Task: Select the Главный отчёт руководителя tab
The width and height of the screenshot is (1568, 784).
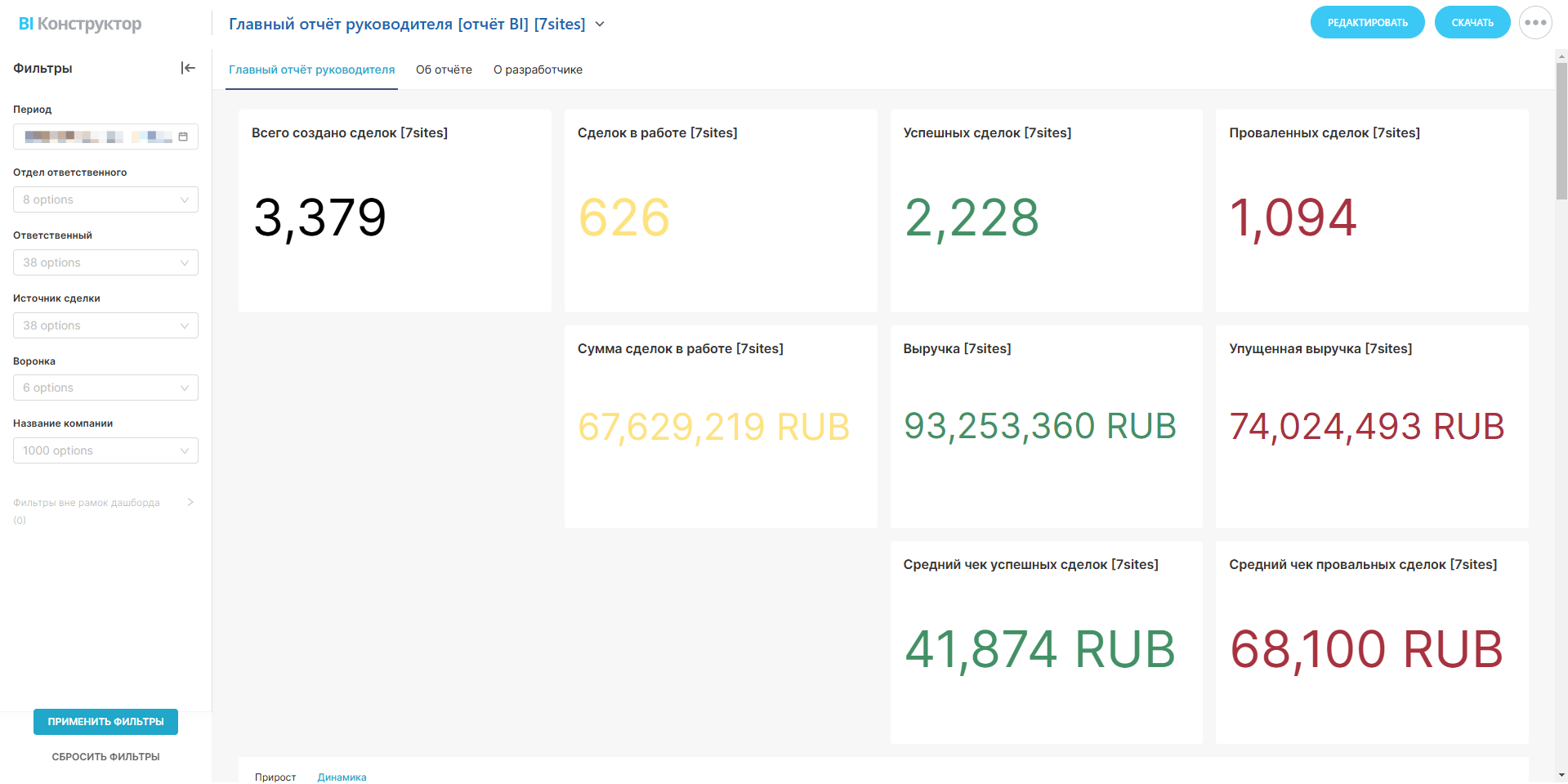Action: click(311, 69)
